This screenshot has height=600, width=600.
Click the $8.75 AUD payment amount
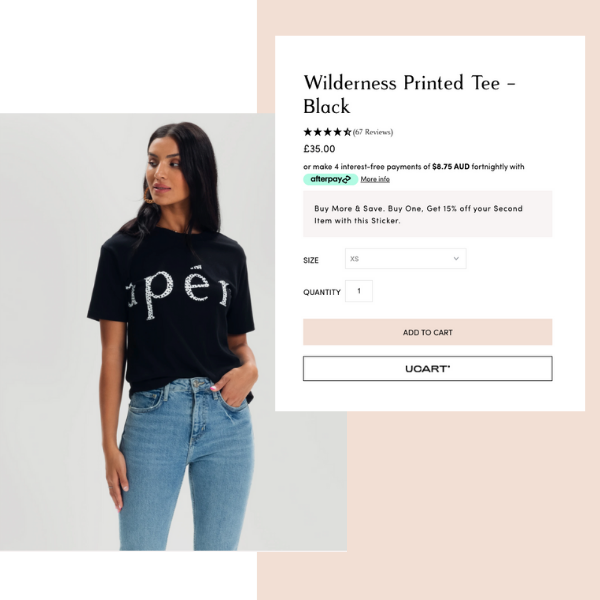pos(451,166)
